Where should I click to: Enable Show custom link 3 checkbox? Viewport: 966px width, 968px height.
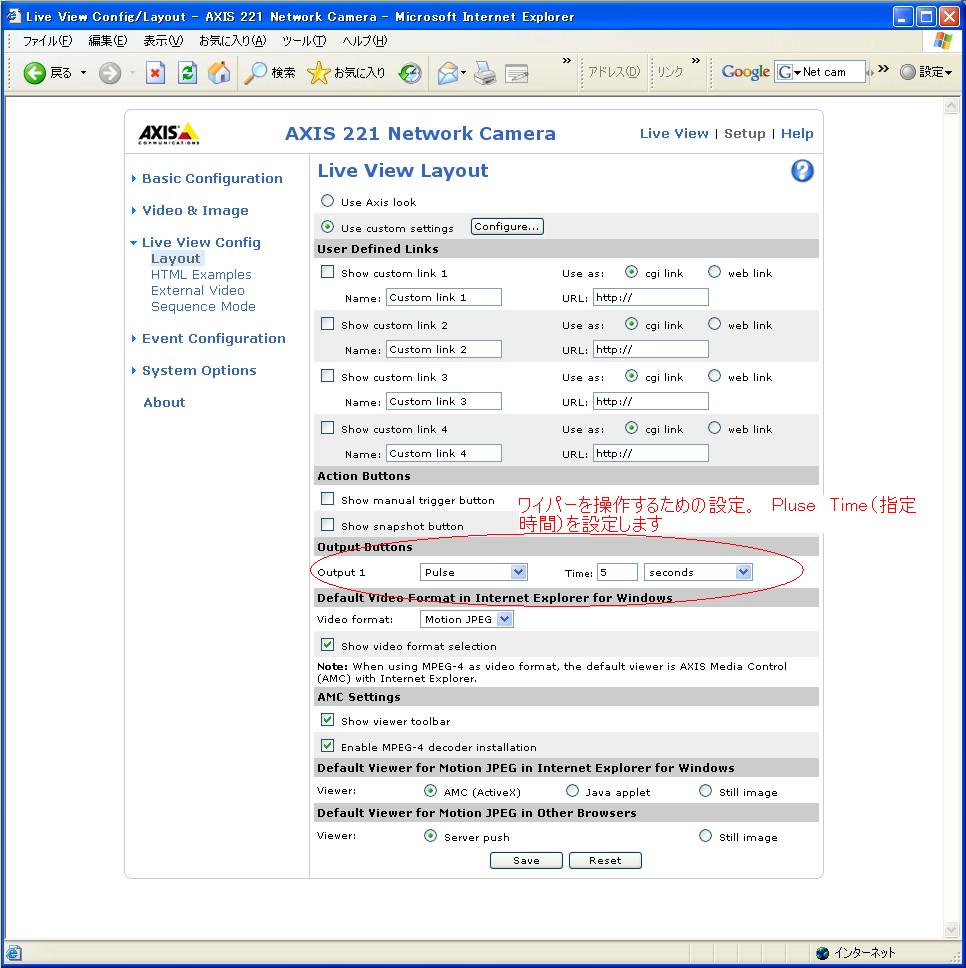[x=327, y=376]
